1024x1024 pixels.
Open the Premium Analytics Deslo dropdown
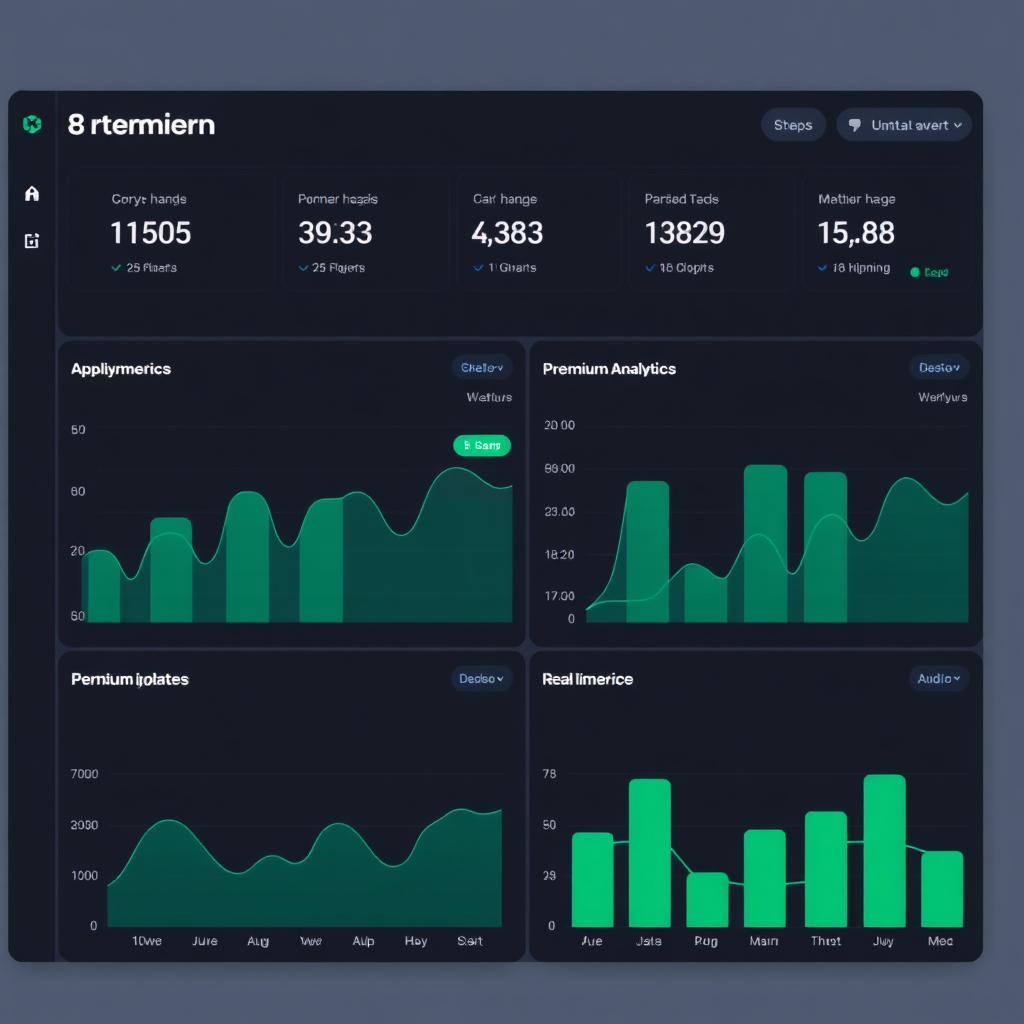coord(939,368)
